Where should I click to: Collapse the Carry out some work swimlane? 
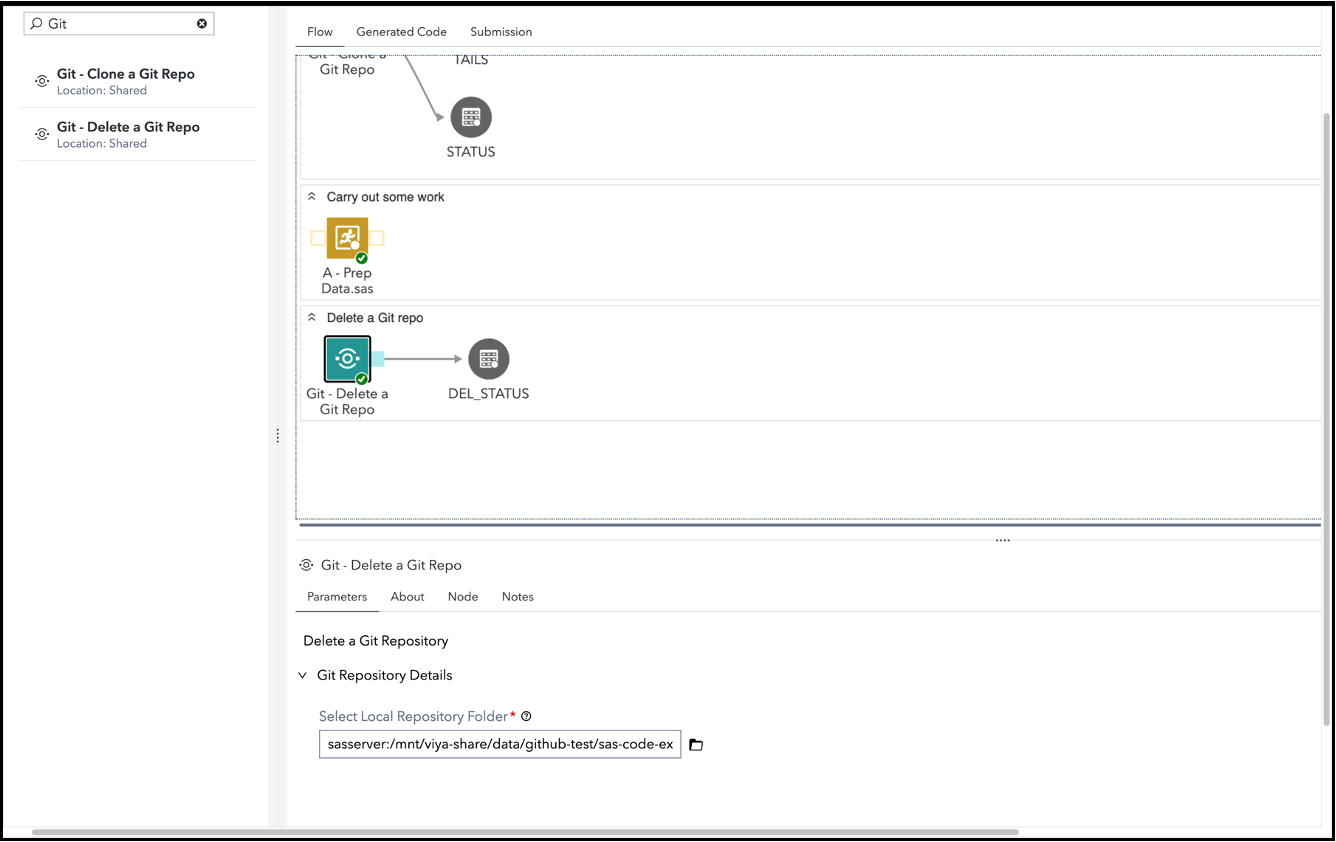[311, 197]
